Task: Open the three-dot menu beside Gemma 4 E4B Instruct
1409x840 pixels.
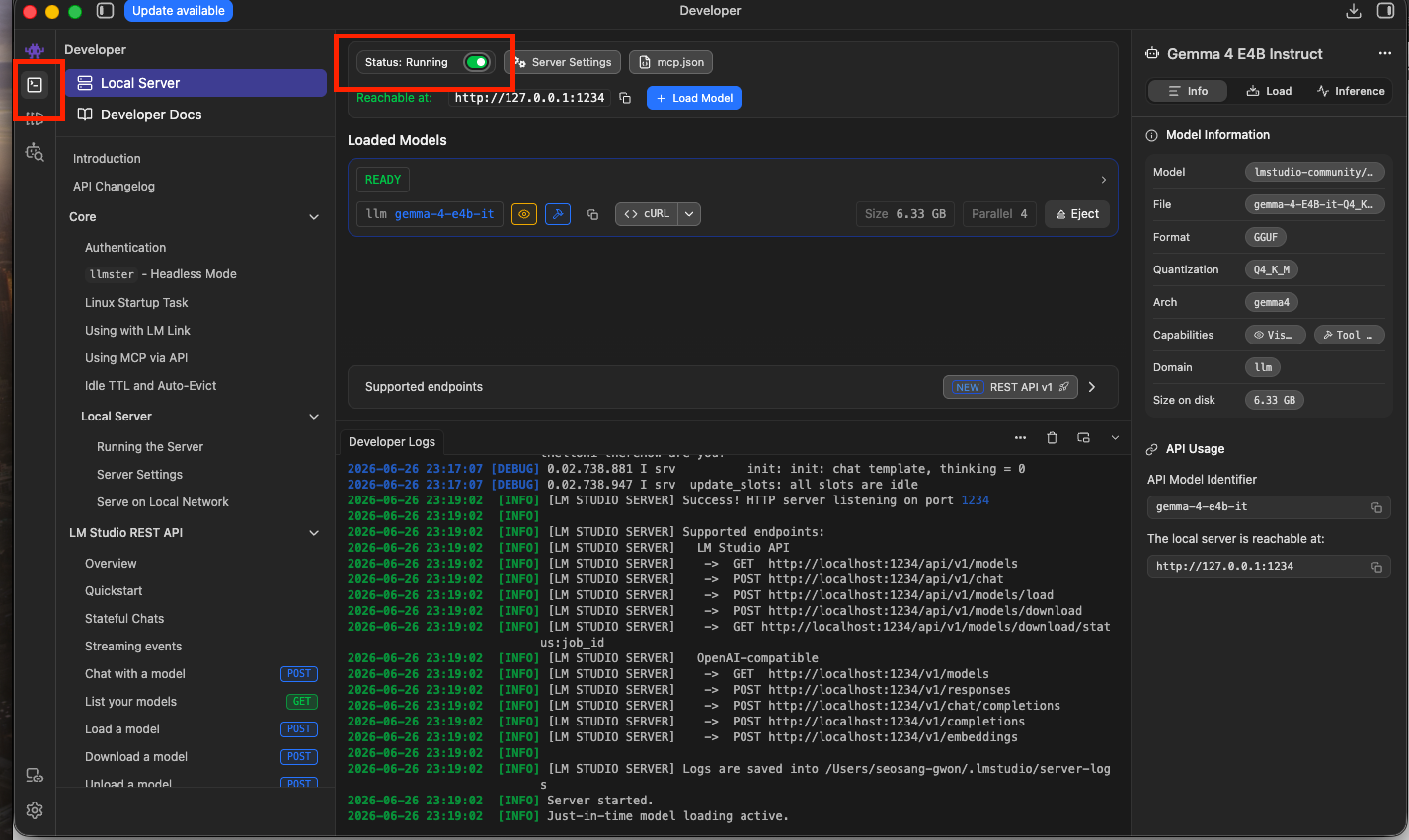Action: [x=1384, y=54]
